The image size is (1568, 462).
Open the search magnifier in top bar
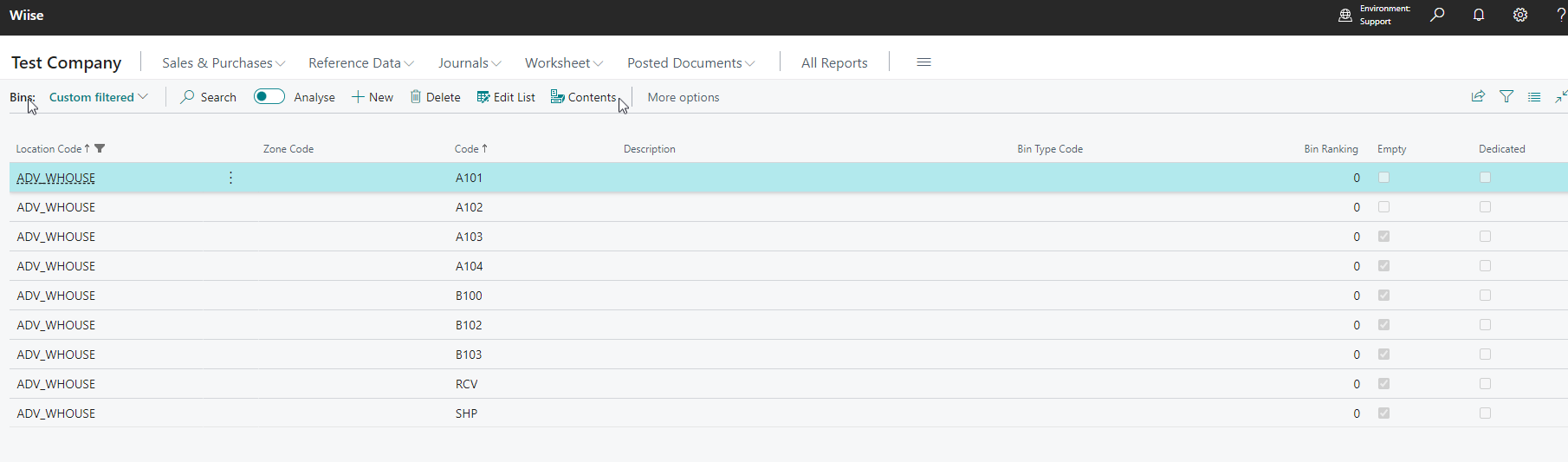(x=1437, y=15)
